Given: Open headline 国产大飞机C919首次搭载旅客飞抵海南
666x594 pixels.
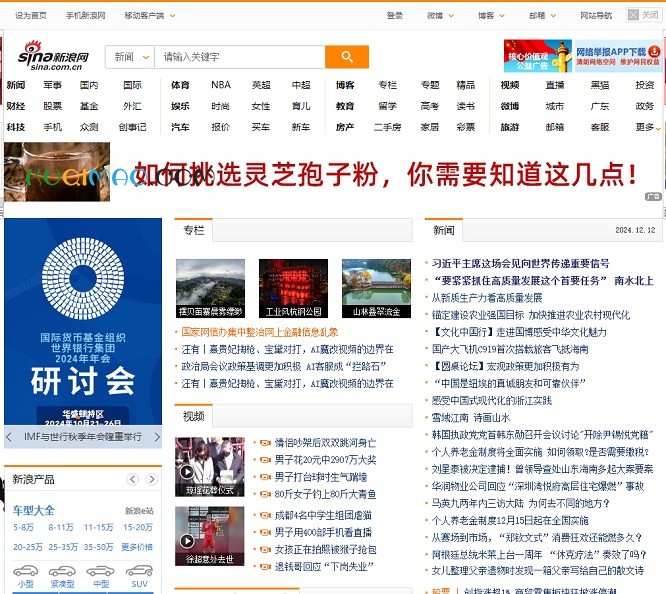Looking at the screenshot, I should [x=510, y=349].
